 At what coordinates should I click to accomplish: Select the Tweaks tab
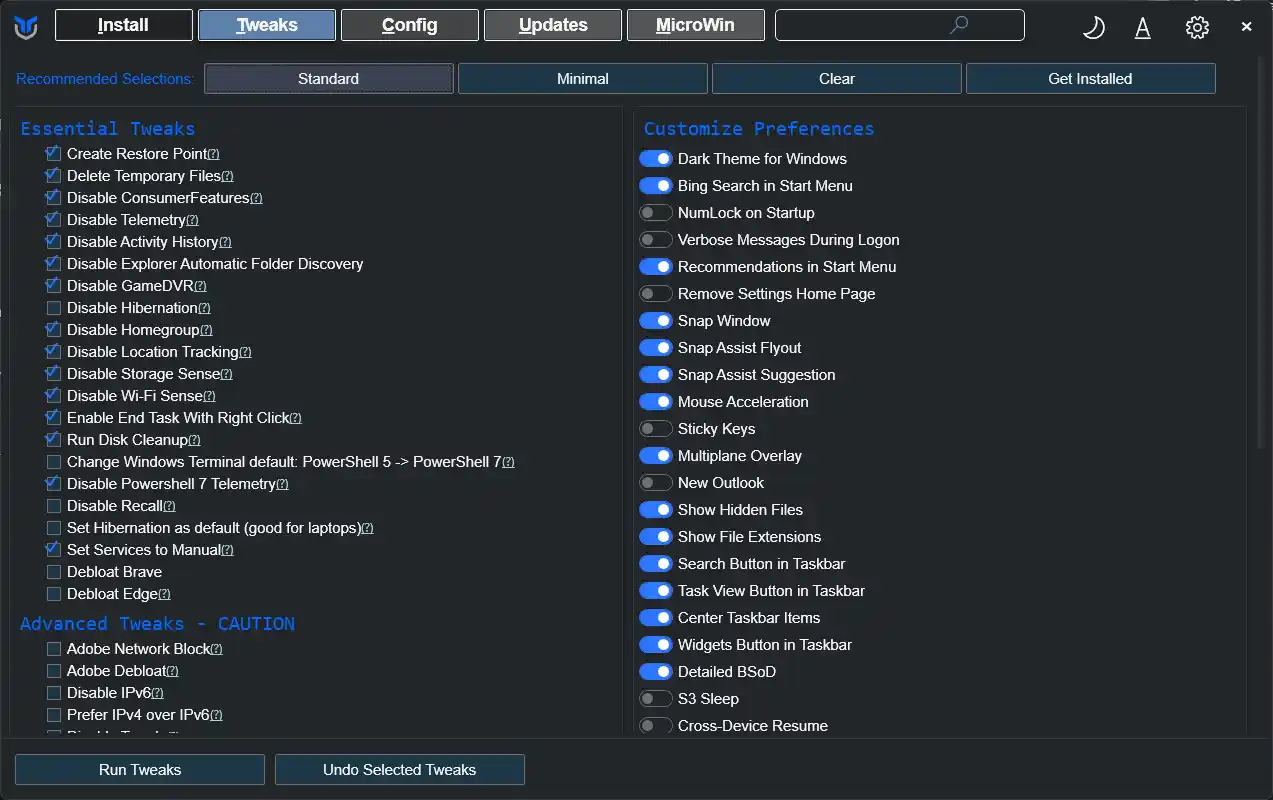[267, 25]
